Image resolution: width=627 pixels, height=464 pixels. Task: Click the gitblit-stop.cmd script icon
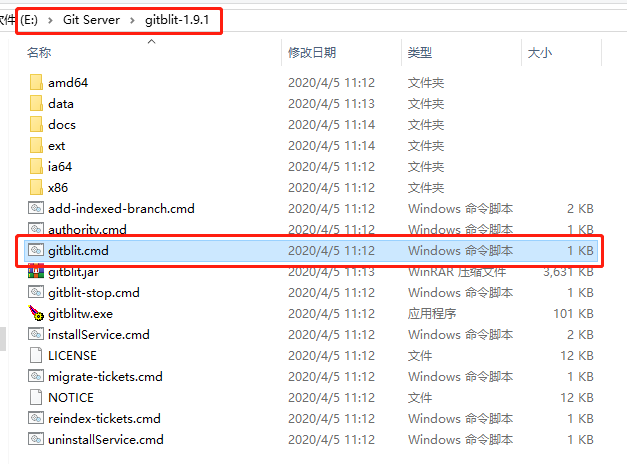[36, 292]
